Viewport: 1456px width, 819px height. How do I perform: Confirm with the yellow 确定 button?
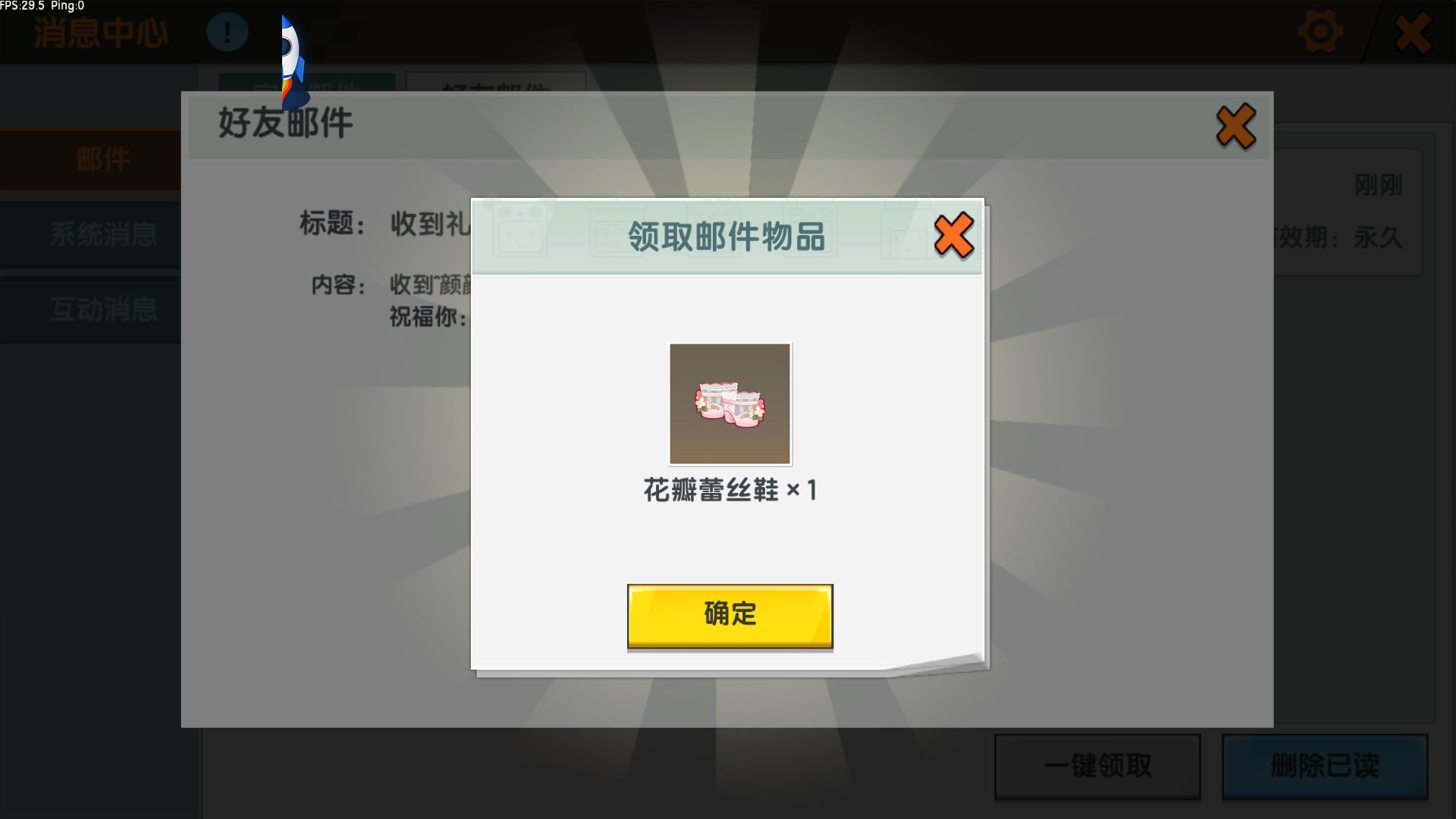pos(730,616)
